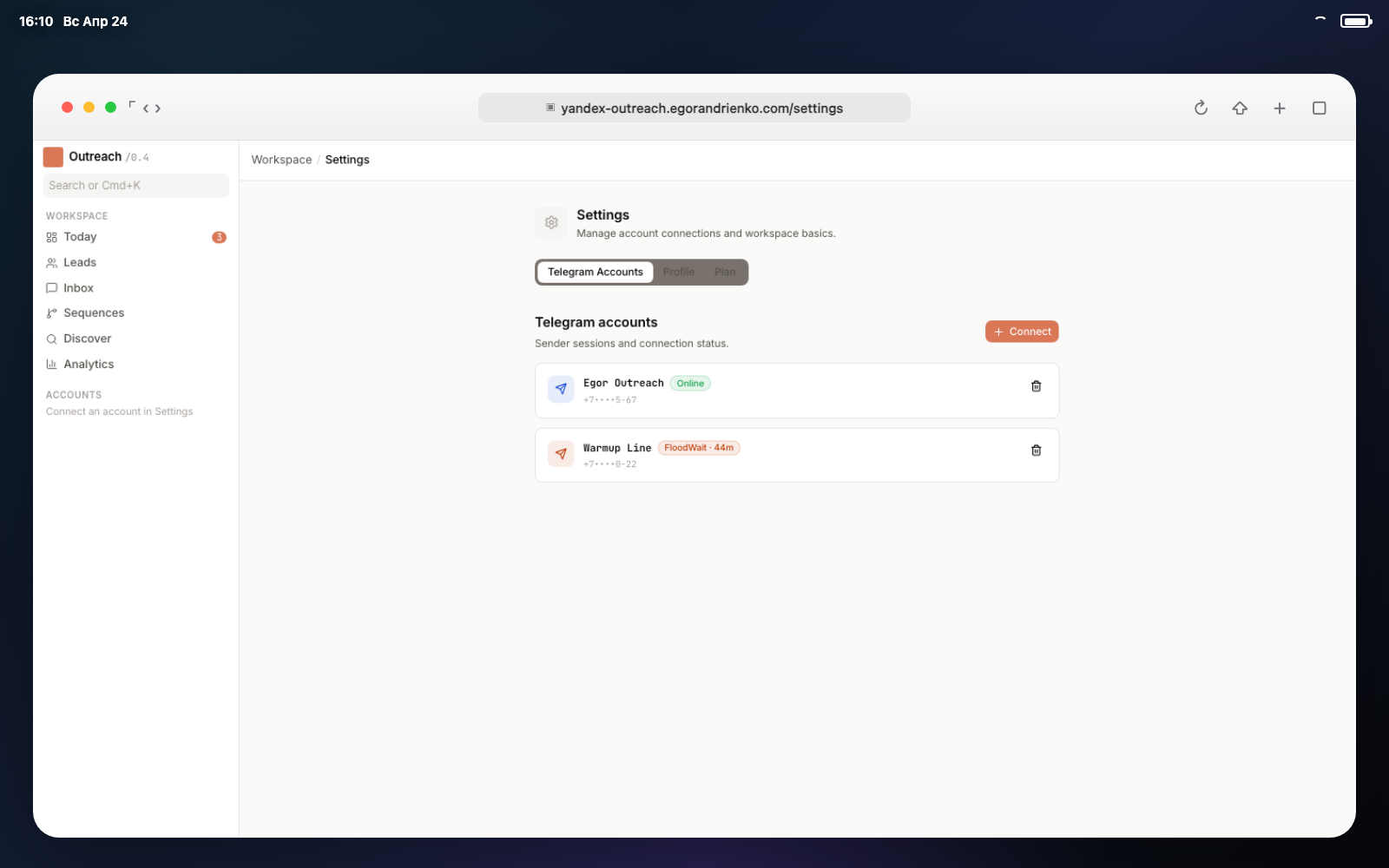Click the Workspace breadcrumb link
The height and width of the screenshot is (868, 1389).
[281, 160]
